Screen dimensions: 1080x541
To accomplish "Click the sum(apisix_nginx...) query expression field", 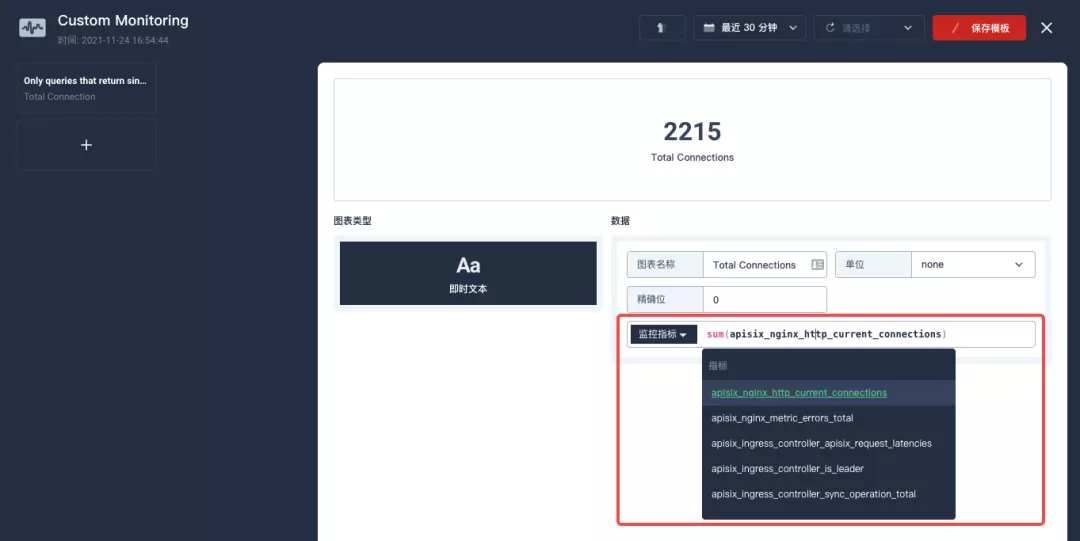I will coord(866,334).
